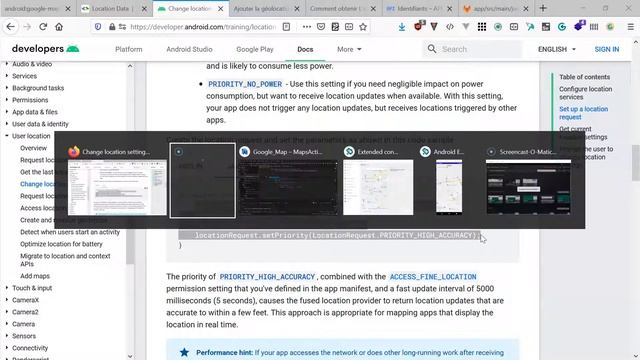
Task: Open Platform section in site nav
Action: click(x=129, y=49)
